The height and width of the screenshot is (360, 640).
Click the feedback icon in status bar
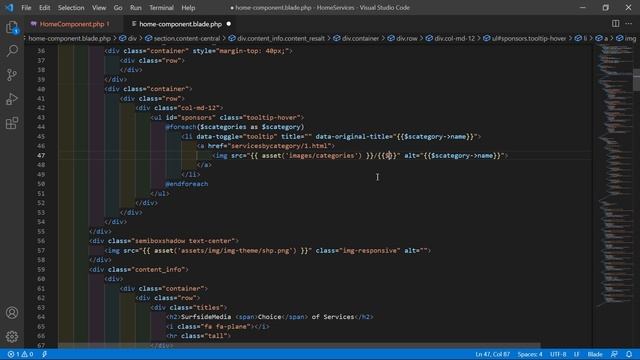pyautogui.click(x=614, y=354)
